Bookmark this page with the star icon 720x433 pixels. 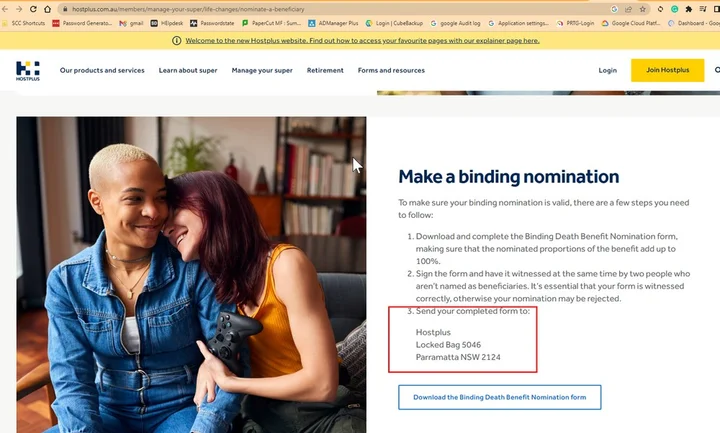tap(642, 9)
